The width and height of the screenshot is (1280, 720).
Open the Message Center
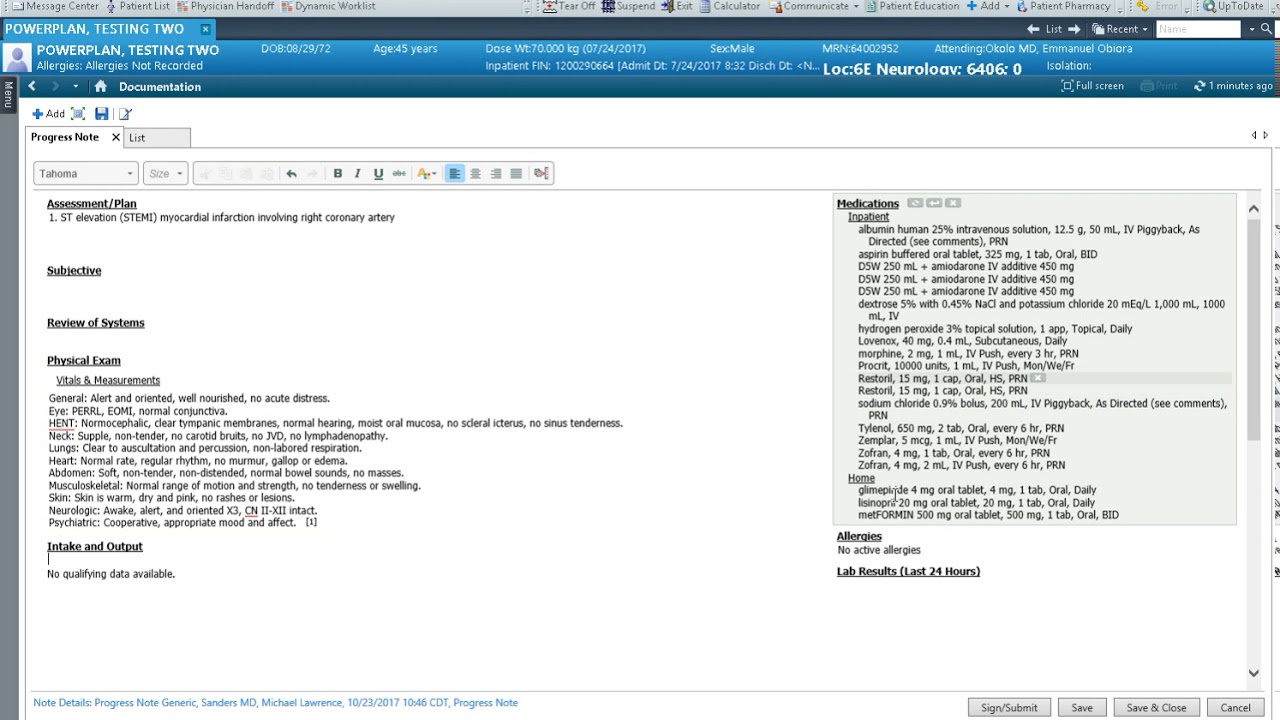(55, 6)
